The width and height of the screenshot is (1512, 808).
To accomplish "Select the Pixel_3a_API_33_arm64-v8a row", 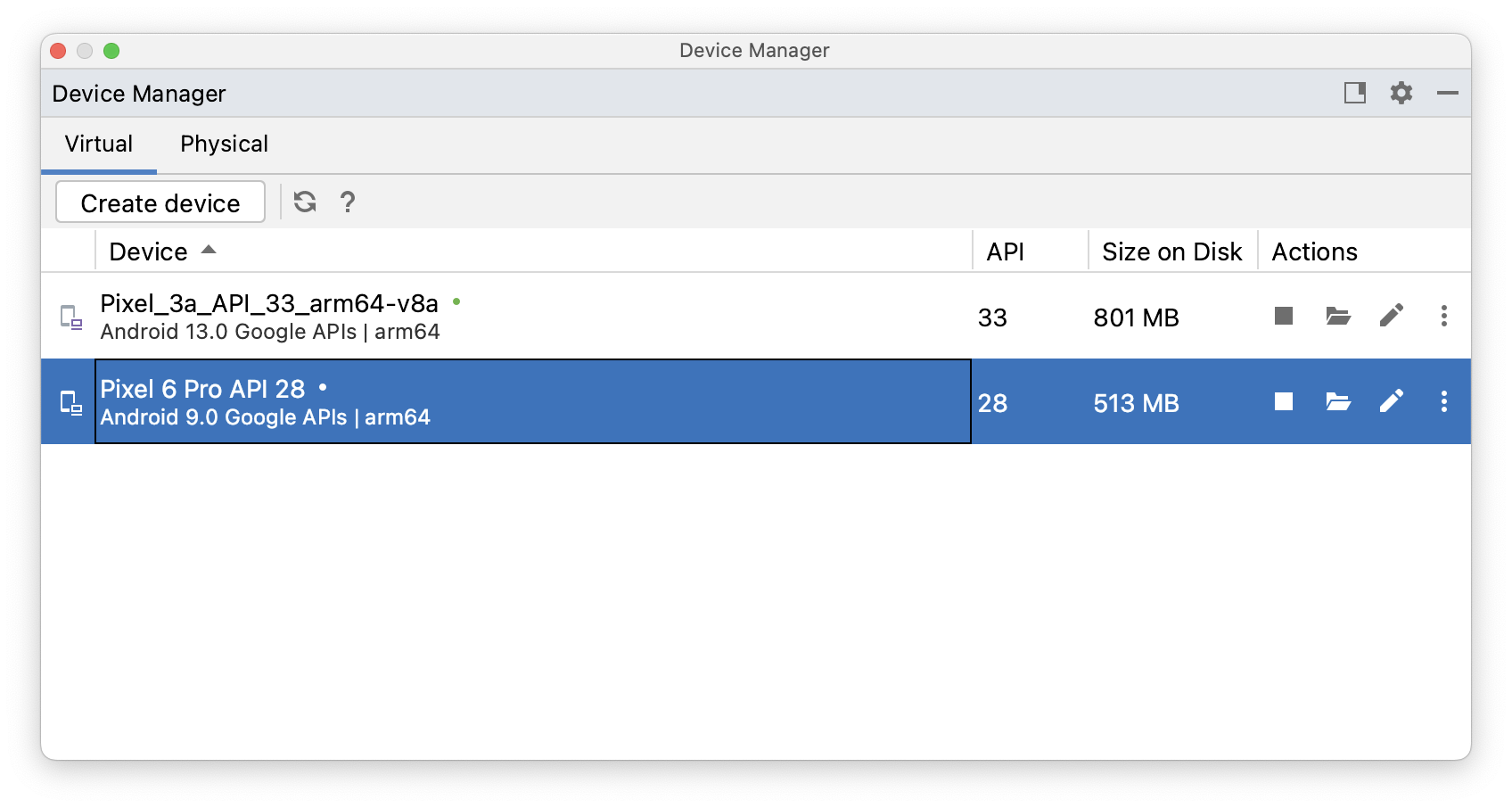I will pos(756,316).
